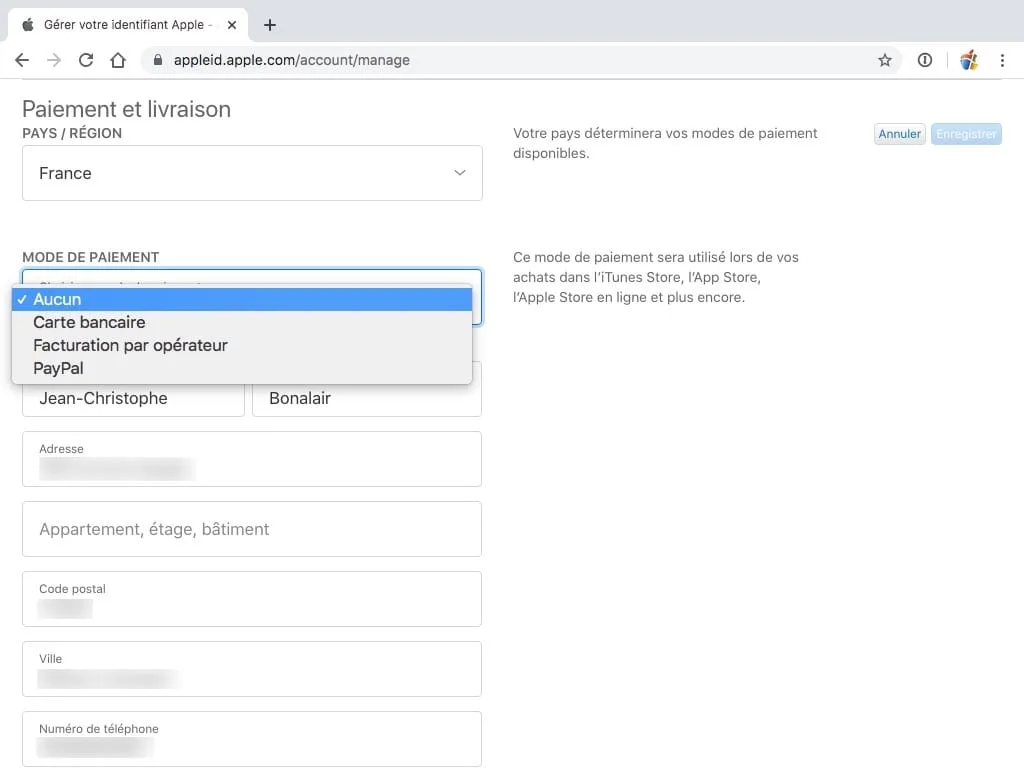Click the circled info icon in the toolbar
The height and width of the screenshot is (768, 1024).
(x=924, y=60)
